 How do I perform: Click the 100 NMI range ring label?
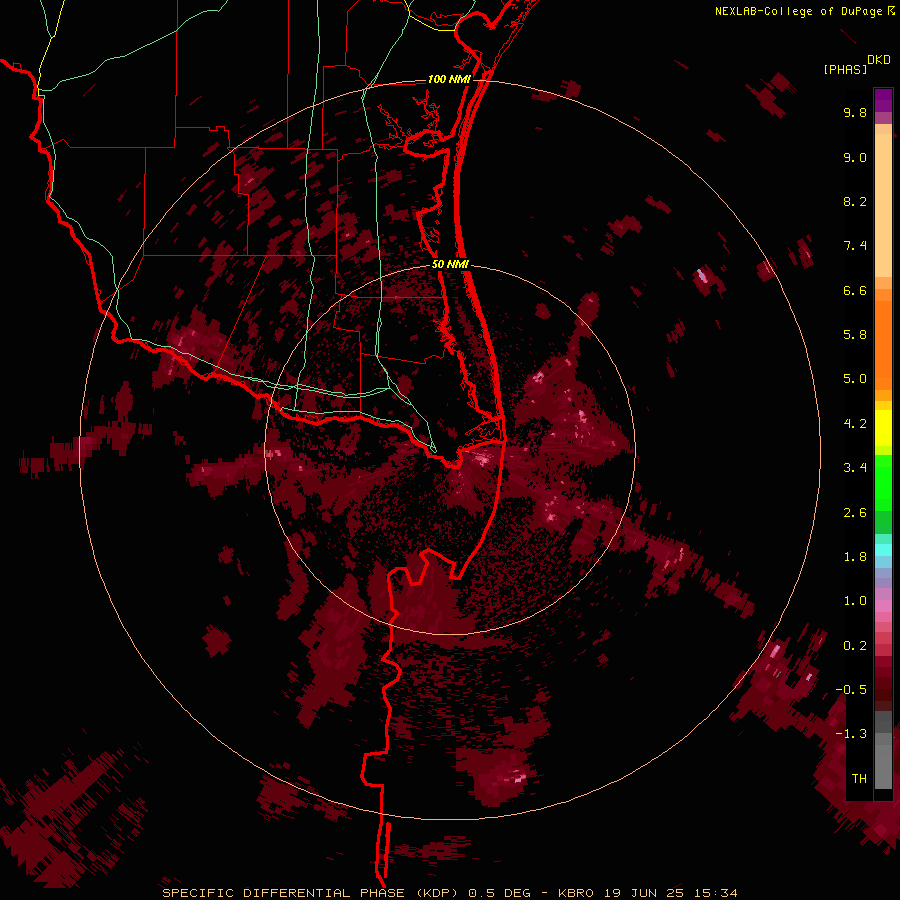click(x=449, y=79)
